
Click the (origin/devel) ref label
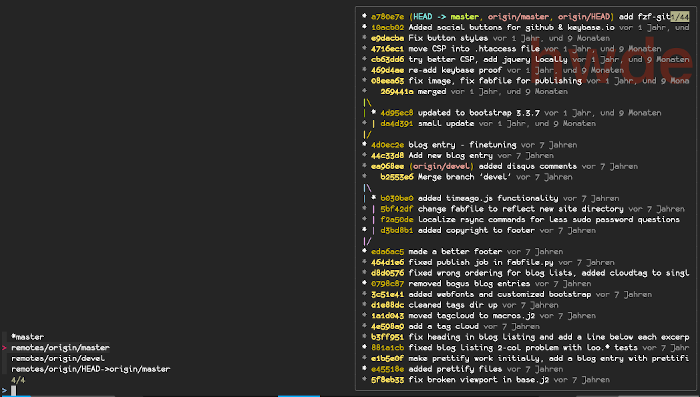(441, 167)
